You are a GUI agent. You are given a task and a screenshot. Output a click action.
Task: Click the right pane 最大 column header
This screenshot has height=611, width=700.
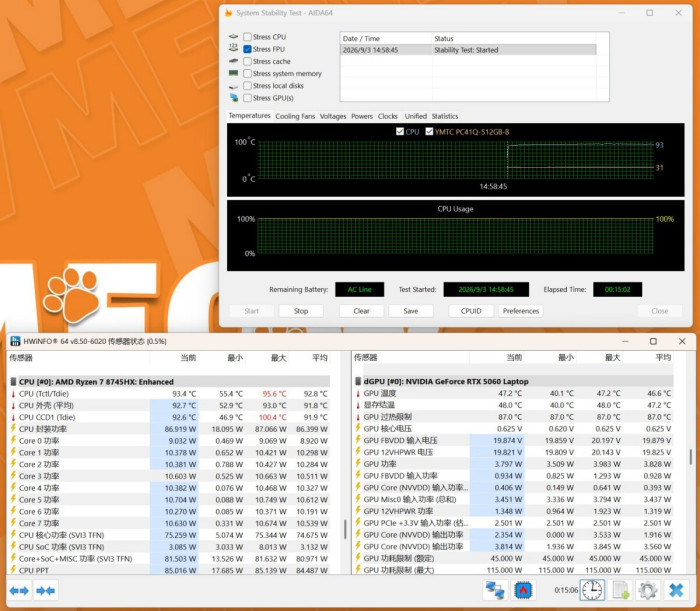(612, 357)
